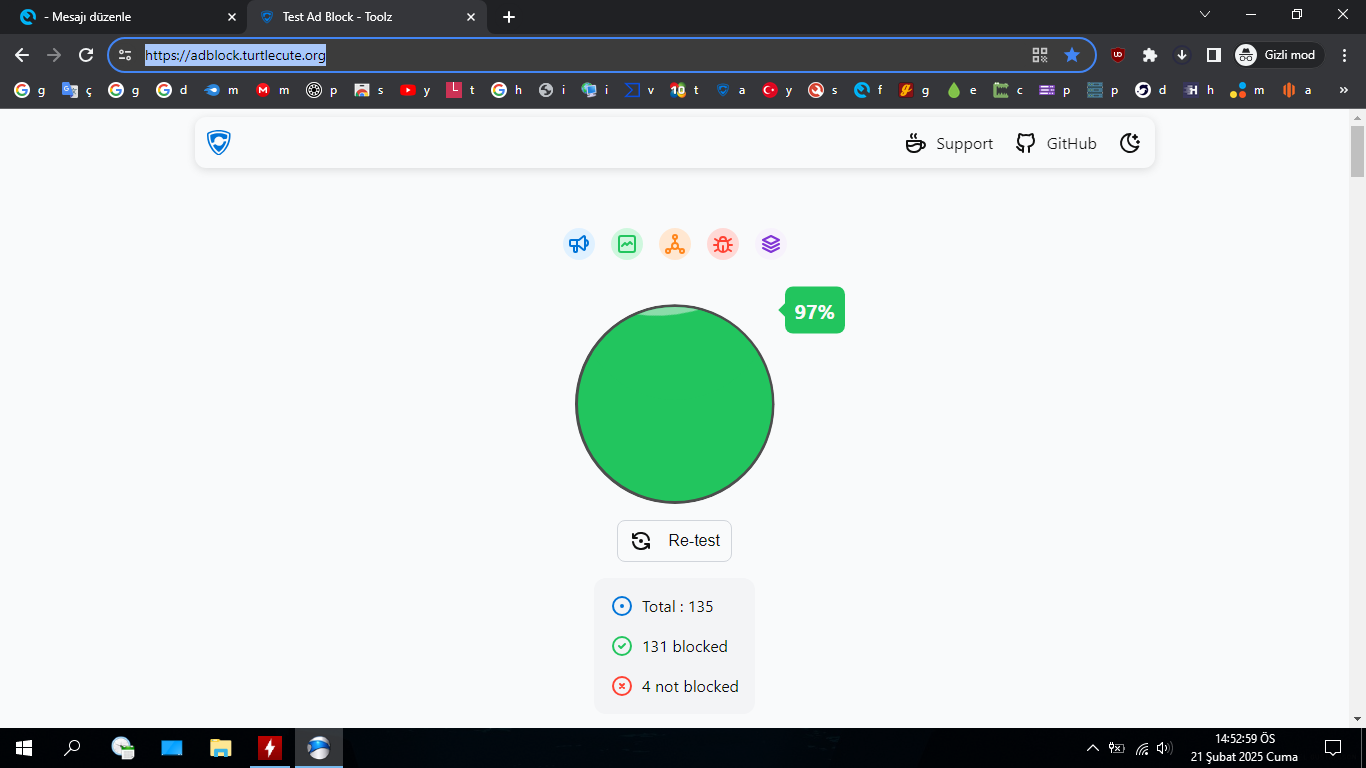Open the browser three-dot menu

pos(1345,55)
